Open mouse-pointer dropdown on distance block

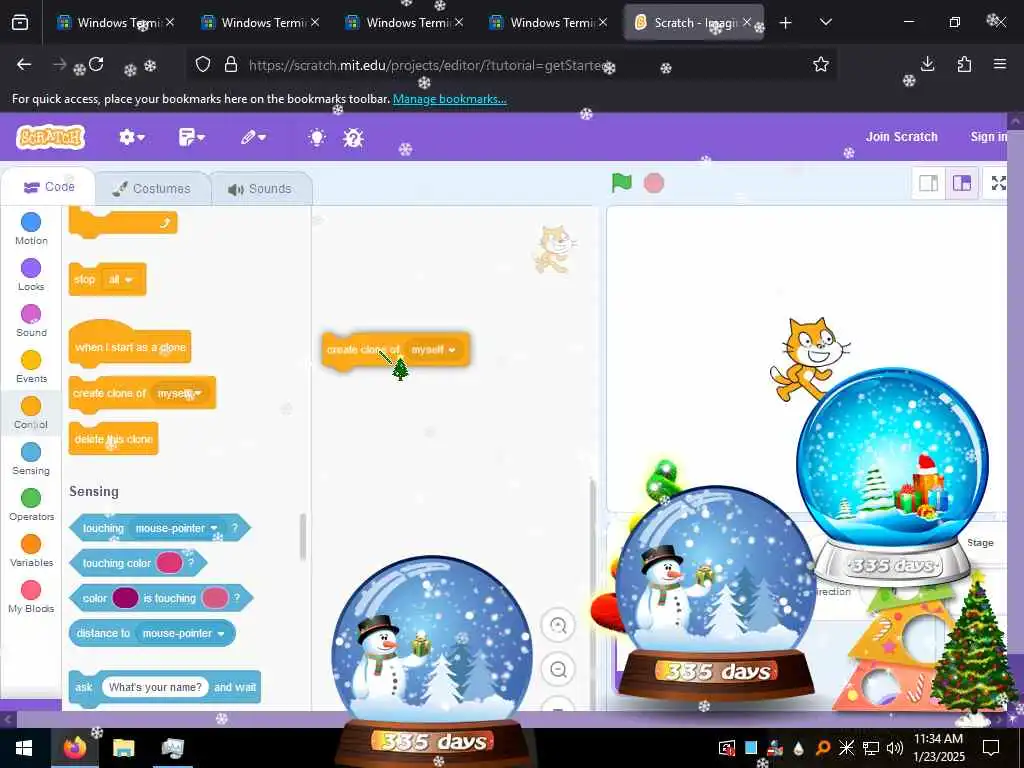(183, 633)
